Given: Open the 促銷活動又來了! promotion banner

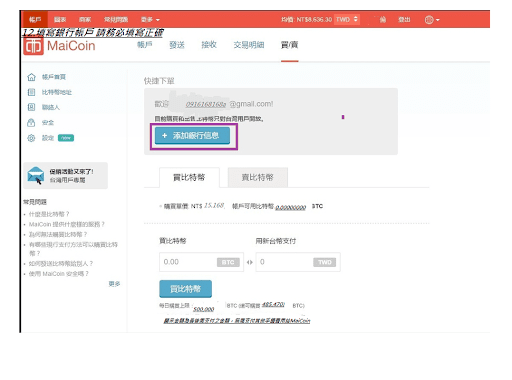Looking at the screenshot, I should tap(66, 176).
